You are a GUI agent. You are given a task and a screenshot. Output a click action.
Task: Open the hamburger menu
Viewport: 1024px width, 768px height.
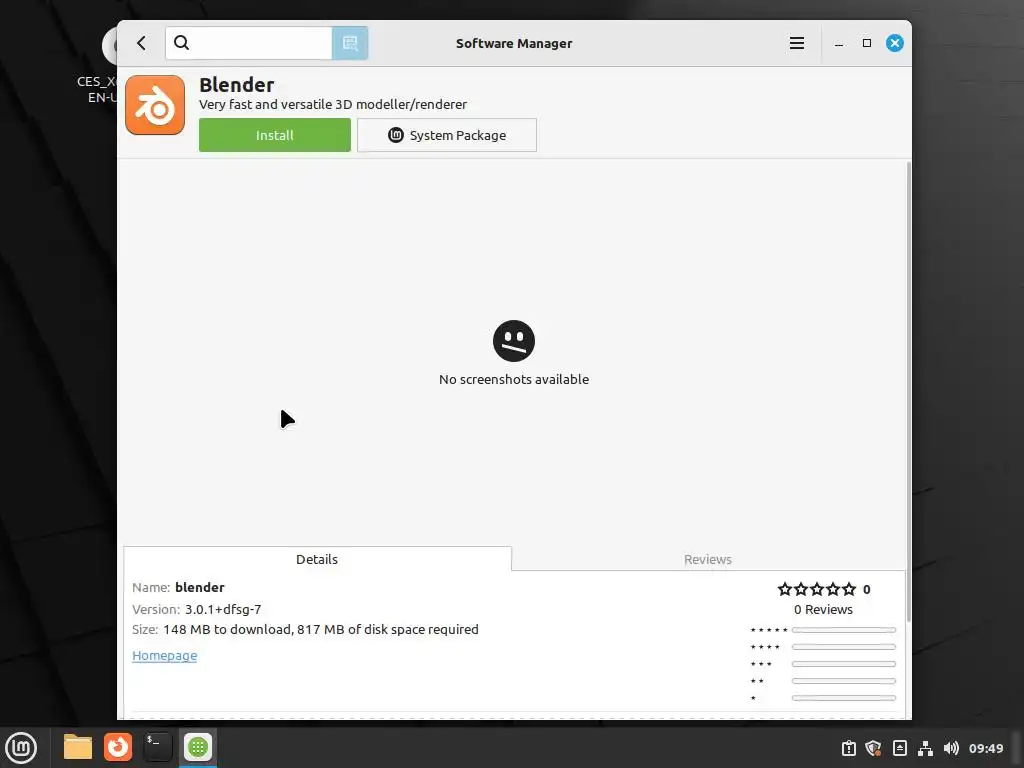pyautogui.click(x=797, y=43)
